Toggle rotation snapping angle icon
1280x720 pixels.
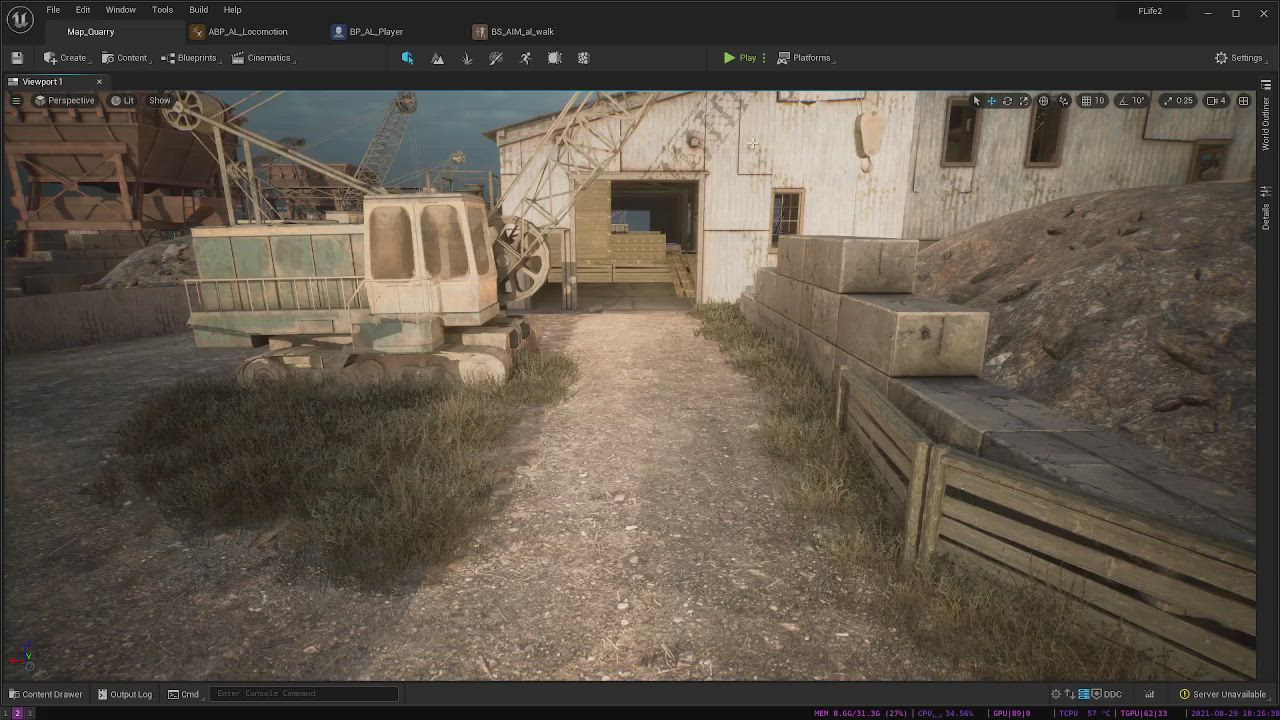[1122, 101]
